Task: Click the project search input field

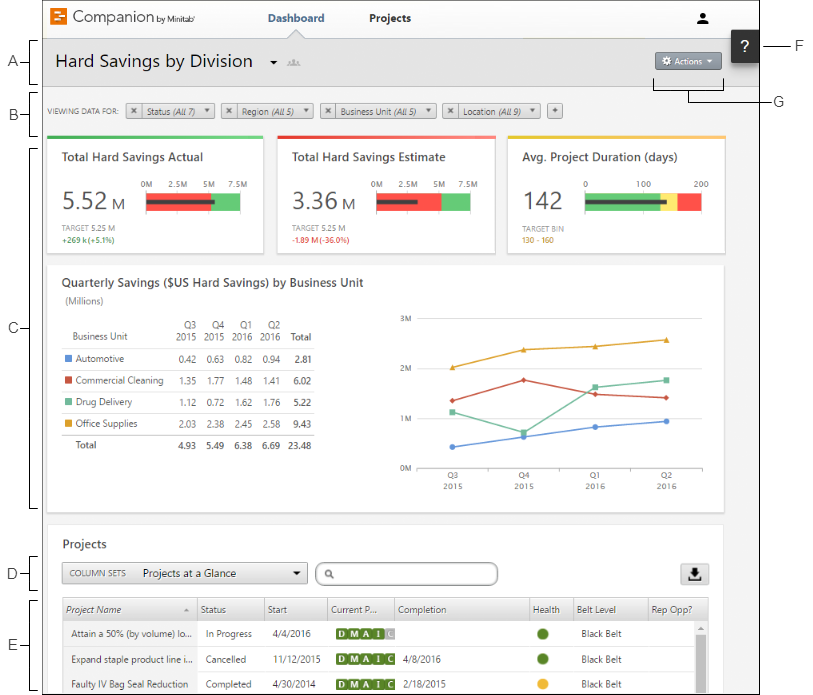Action: coord(410,574)
